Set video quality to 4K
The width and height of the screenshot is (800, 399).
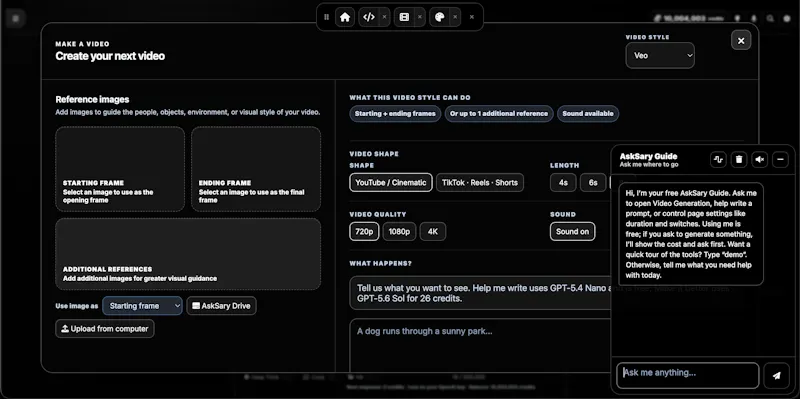pos(433,232)
